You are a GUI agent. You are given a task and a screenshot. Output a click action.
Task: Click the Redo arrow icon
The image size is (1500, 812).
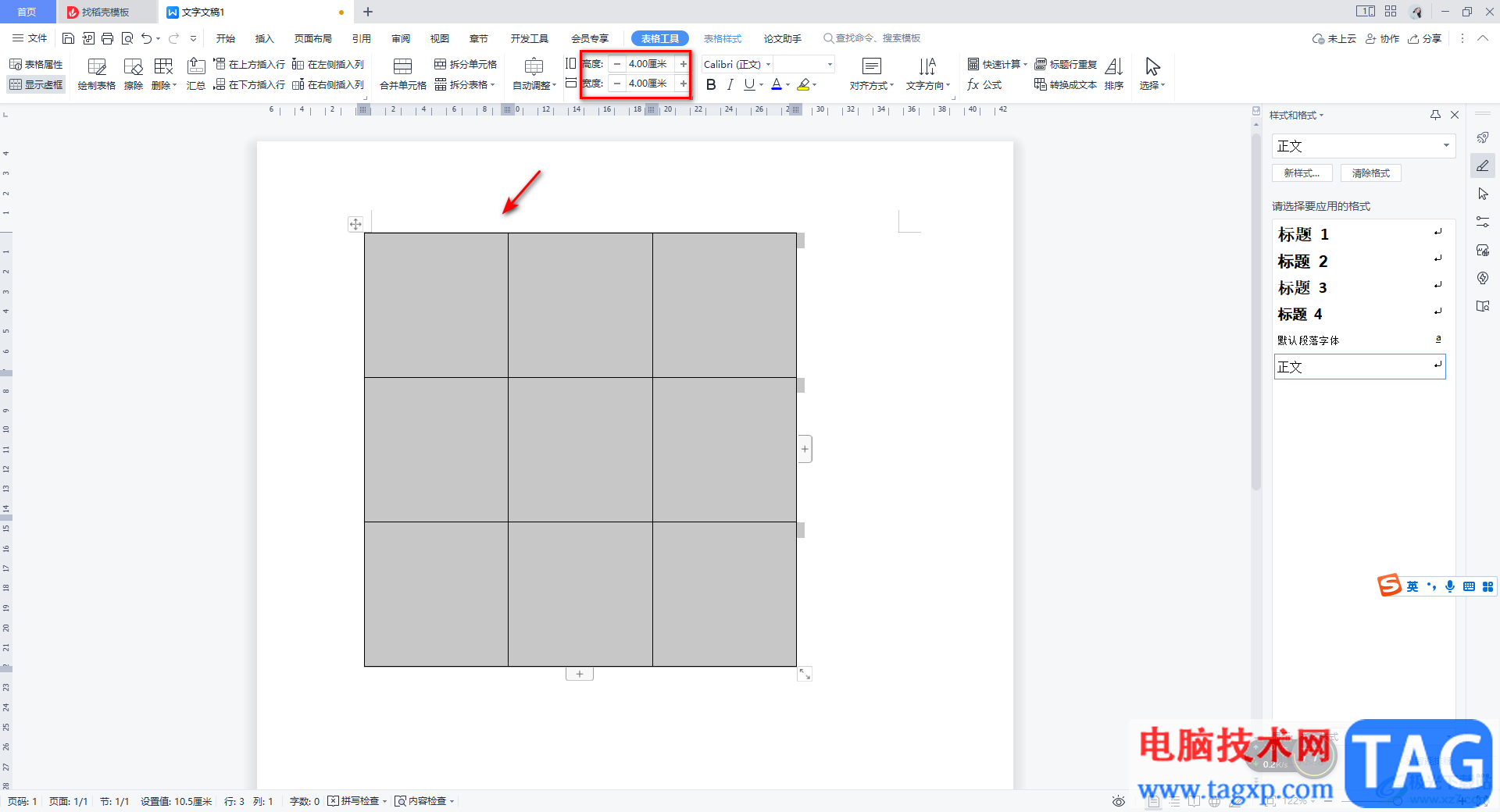pyautogui.click(x=173, y=38)
